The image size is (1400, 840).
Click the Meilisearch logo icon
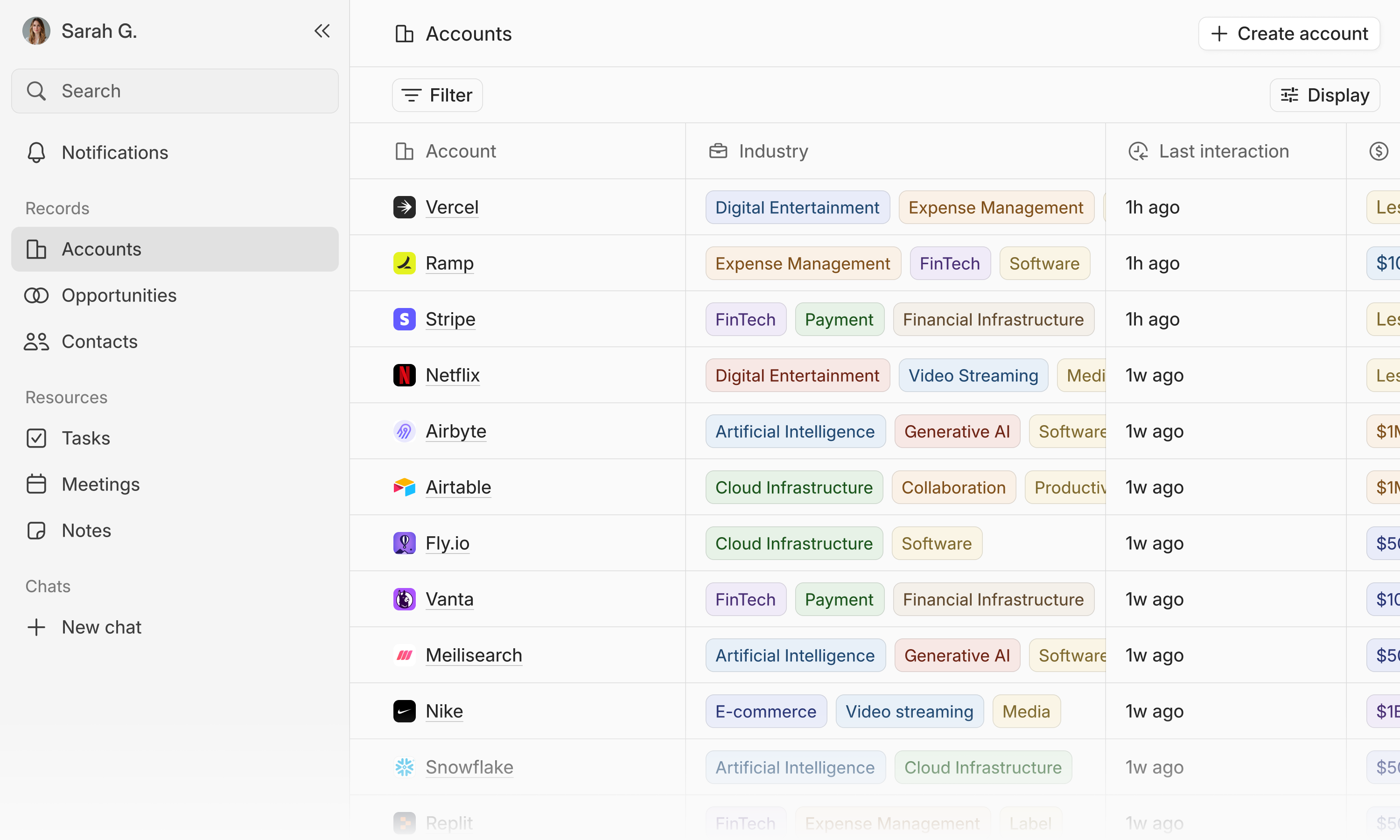[x=405, y=656]
